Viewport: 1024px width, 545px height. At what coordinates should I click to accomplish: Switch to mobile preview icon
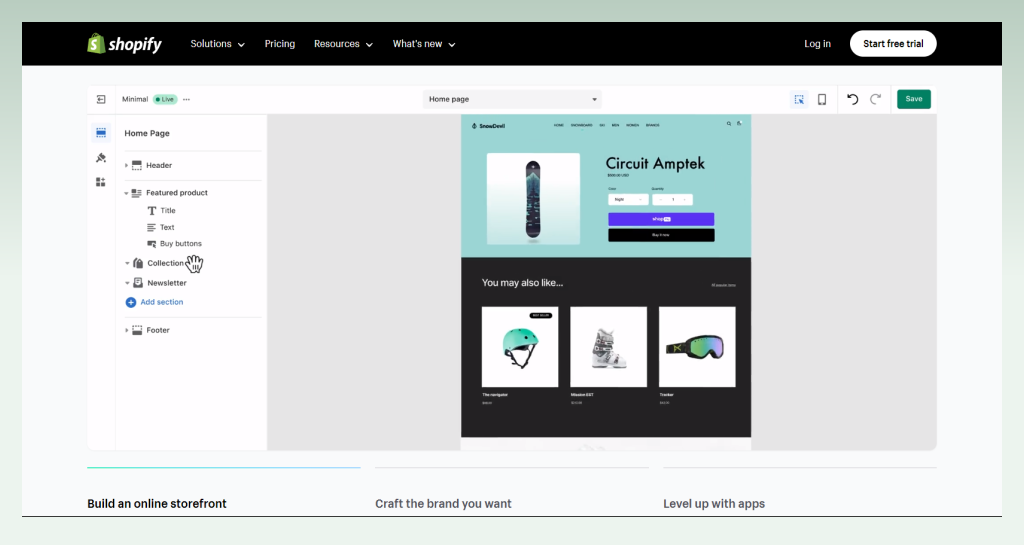click(x=822, y=99)
